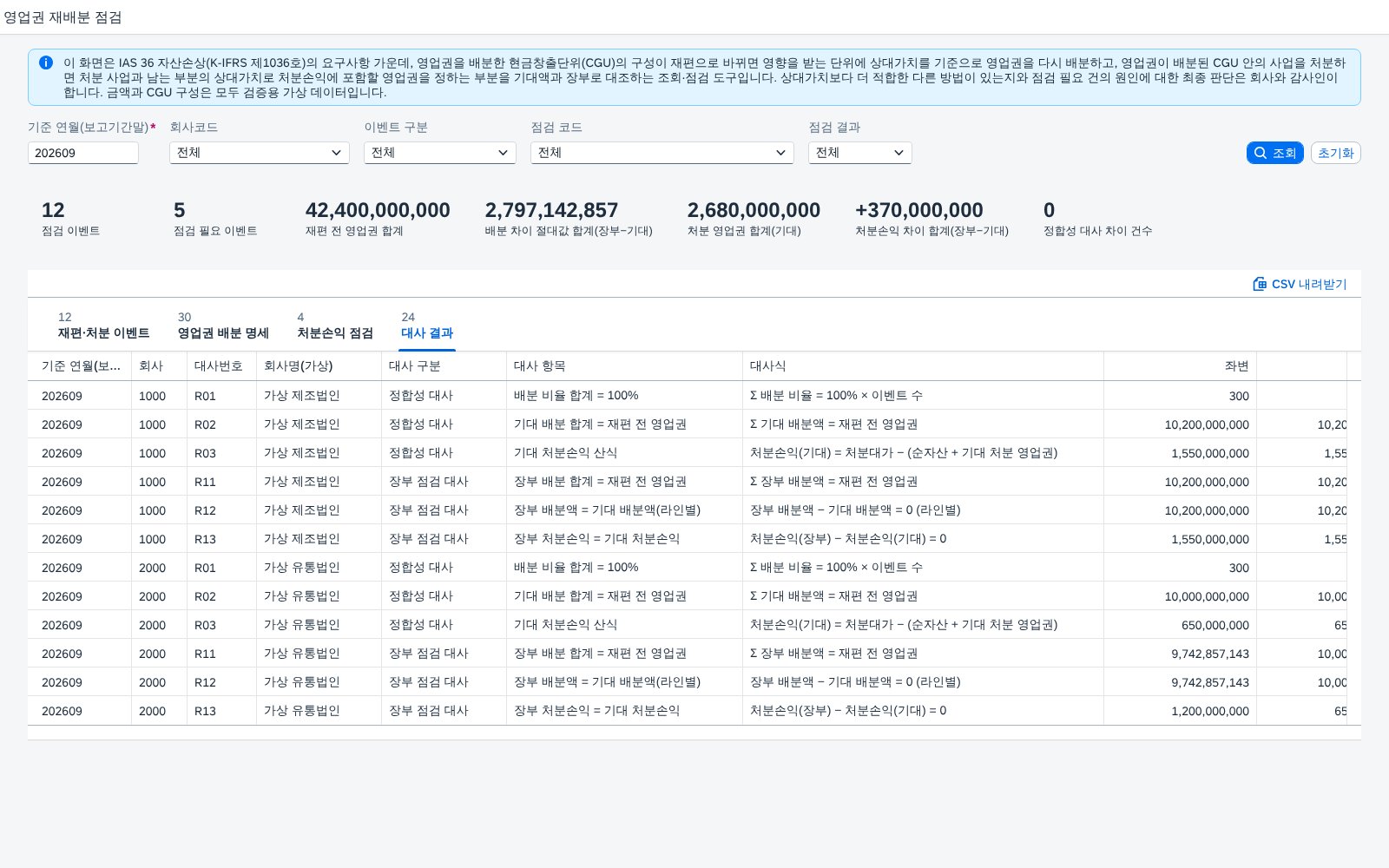
Task: Focus the 기준 연월 input field with 202609
Action: (x=83, y=153)
